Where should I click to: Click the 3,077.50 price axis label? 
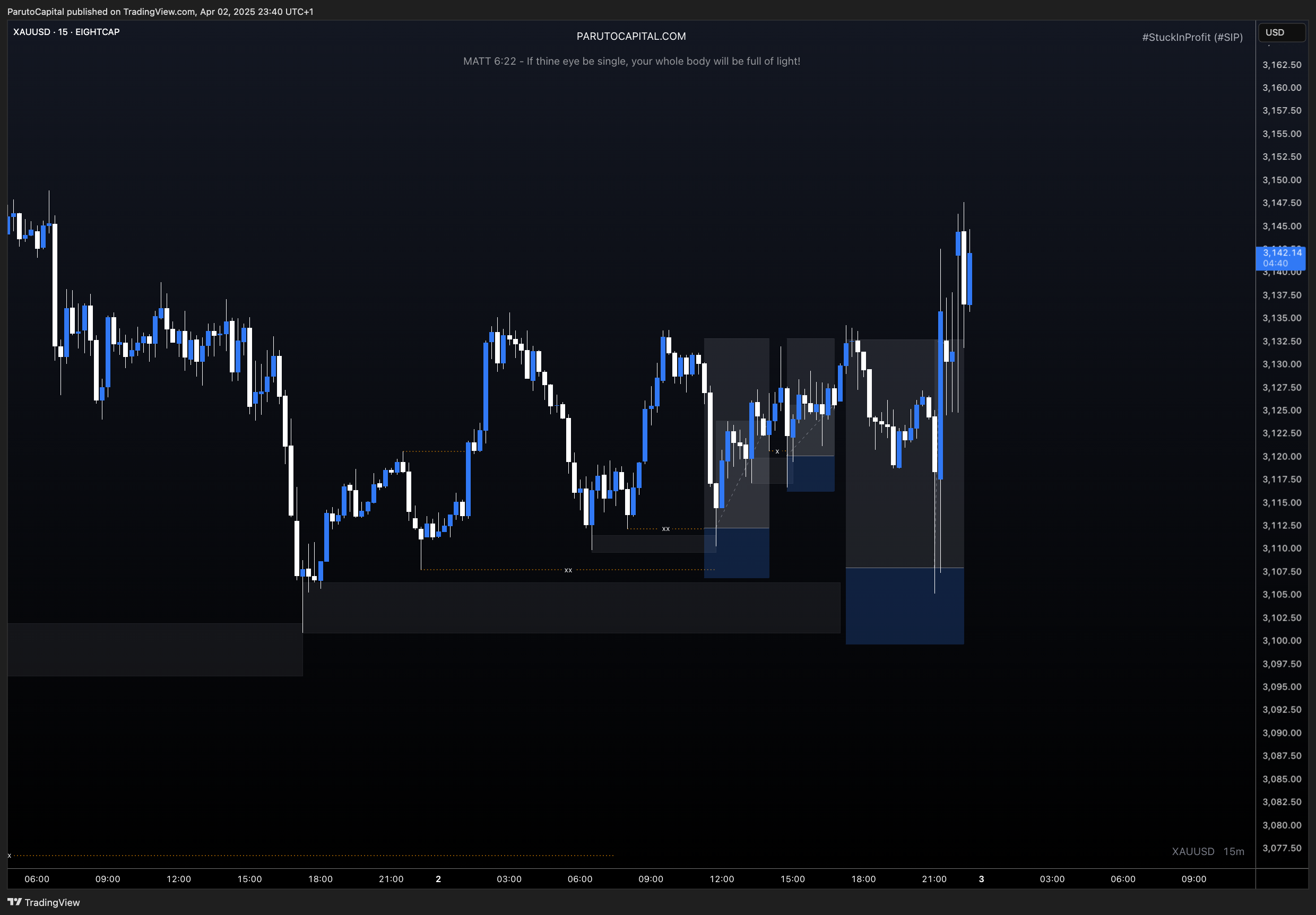click(1282, 848)
